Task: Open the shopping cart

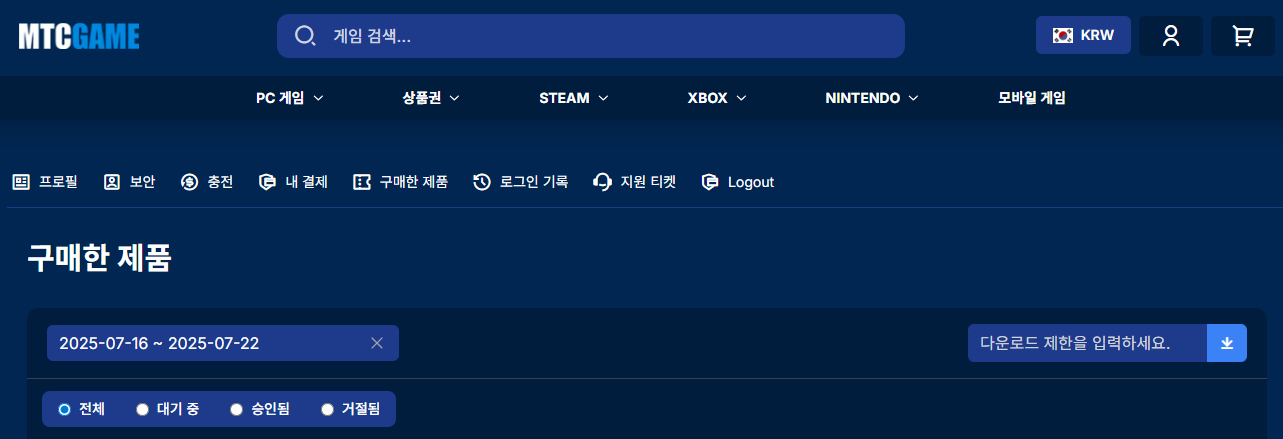Action: pyautogui.click(x=1242, y=36)
